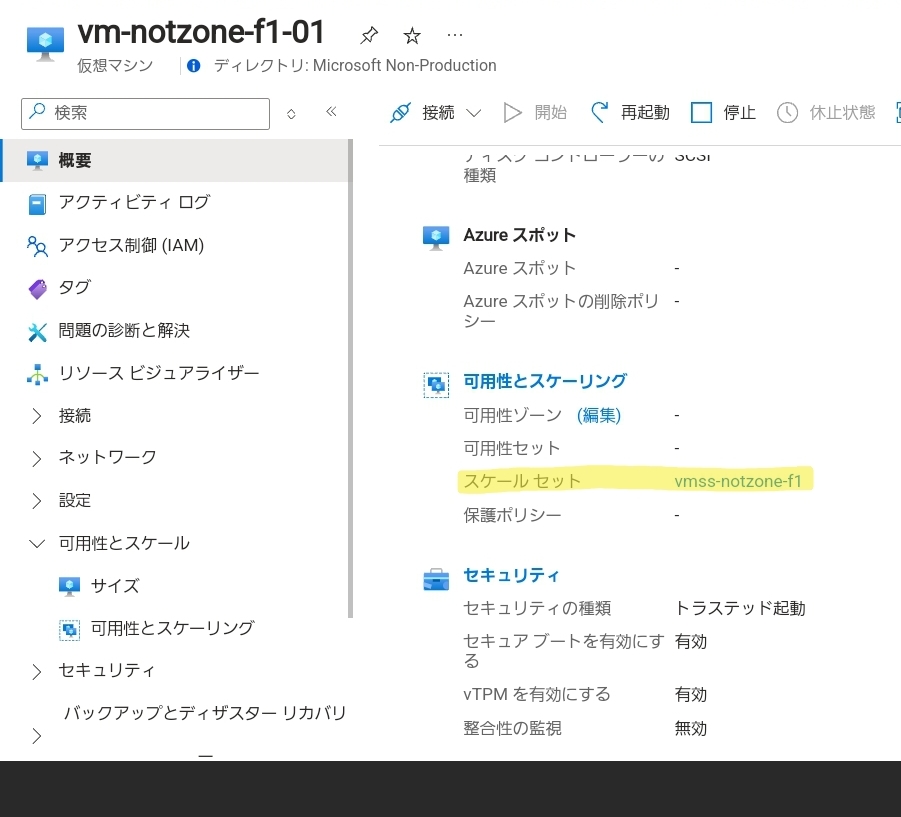Click ディレクトリ: Microsoft Non-Production text
Viewport: 901px width, 817px height.
[x=355, y=65]
